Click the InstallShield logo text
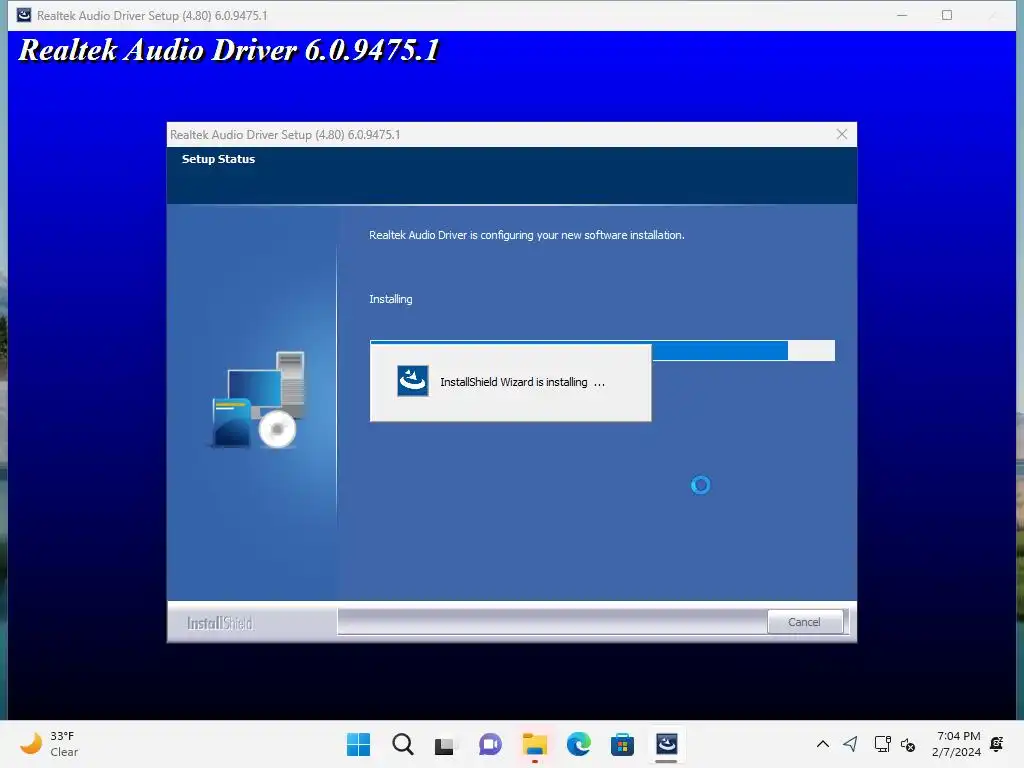1024x768 pixels. pos(220,623)
